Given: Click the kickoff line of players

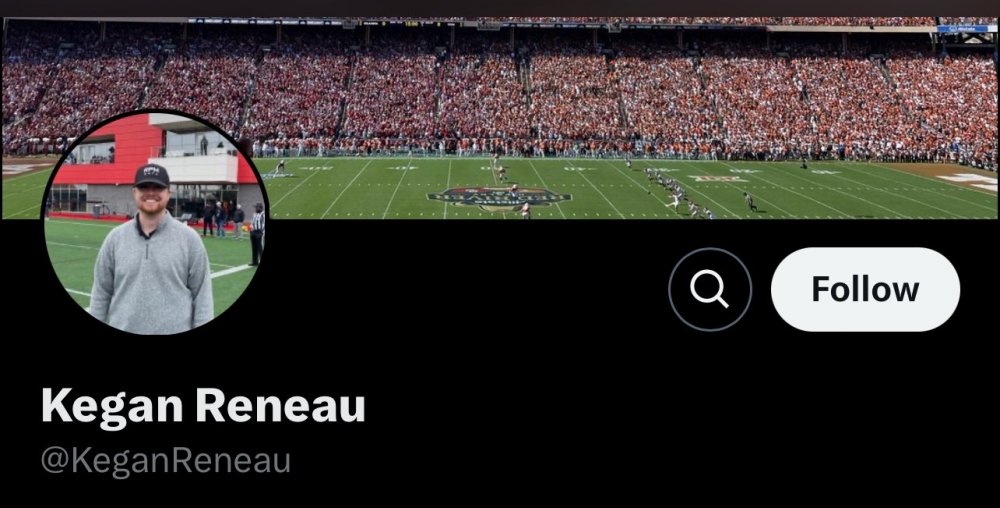Looking at the screenshot, I should pos(677,192).
